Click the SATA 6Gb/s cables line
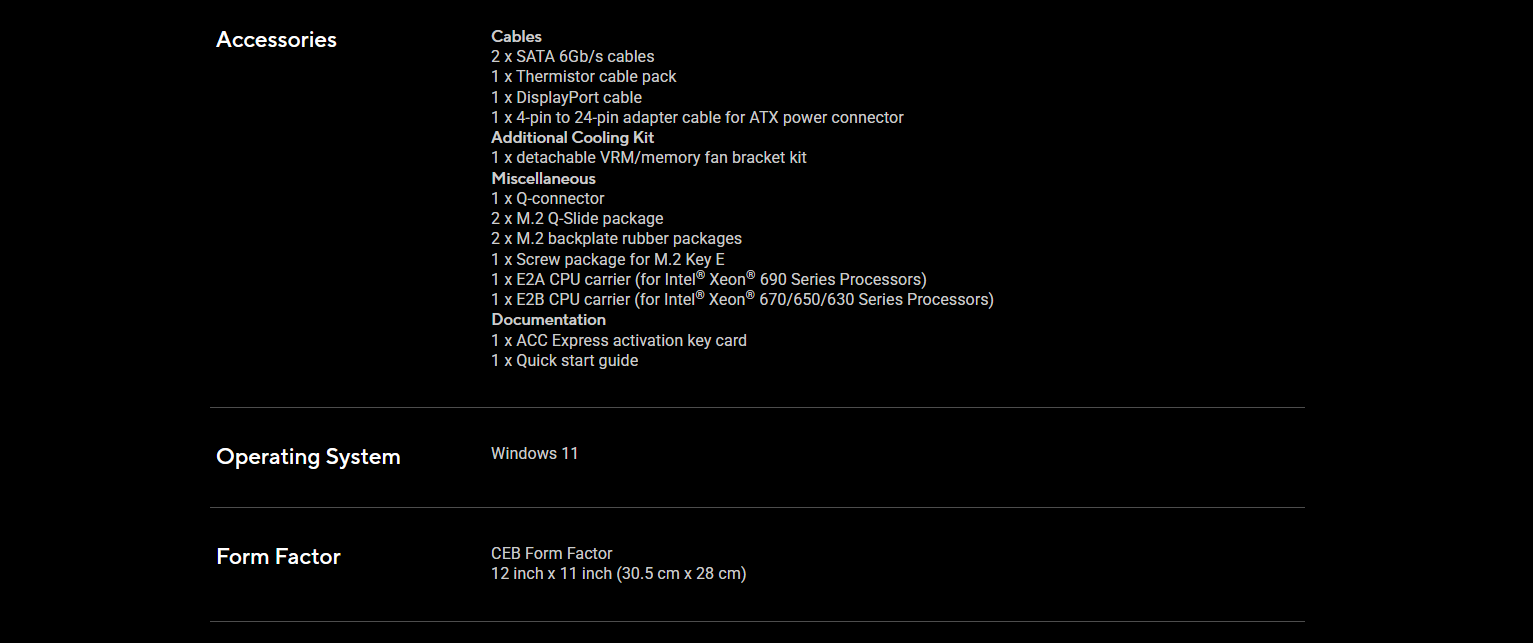The width and height of the screenshot is (1533, 643). (x=573, y=57)
